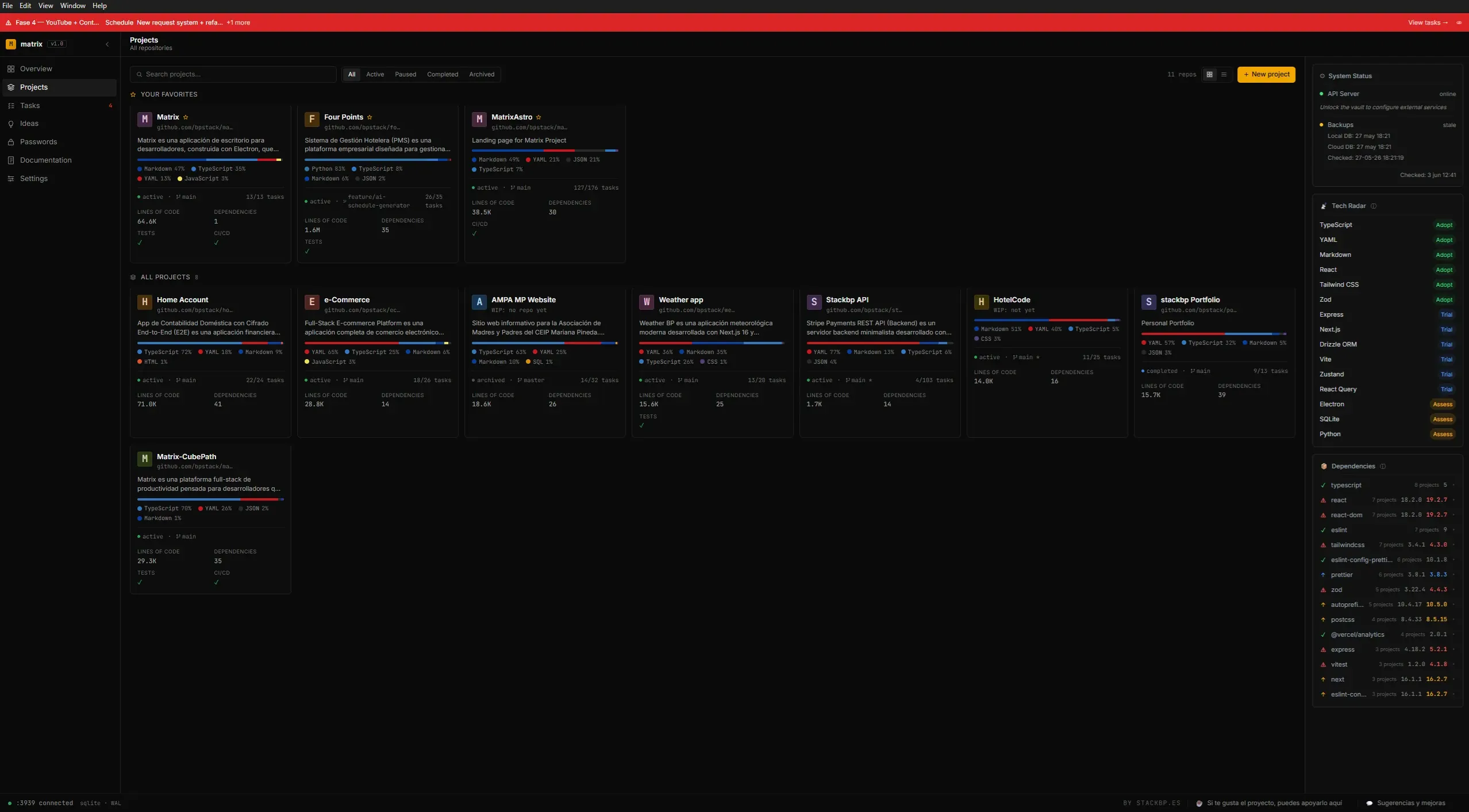
Task: Click the Weather app 'W' avatar
Action: [647, 302]
